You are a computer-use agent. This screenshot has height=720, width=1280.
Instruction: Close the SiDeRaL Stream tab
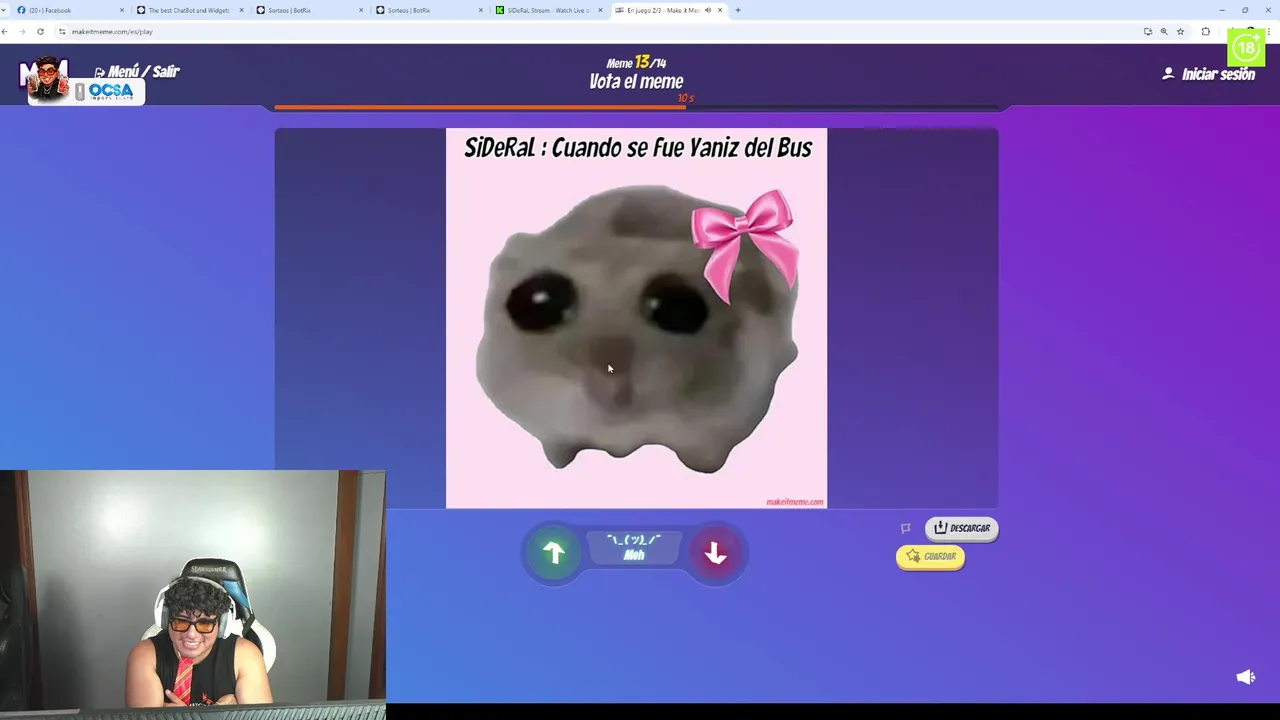(601, 10)
